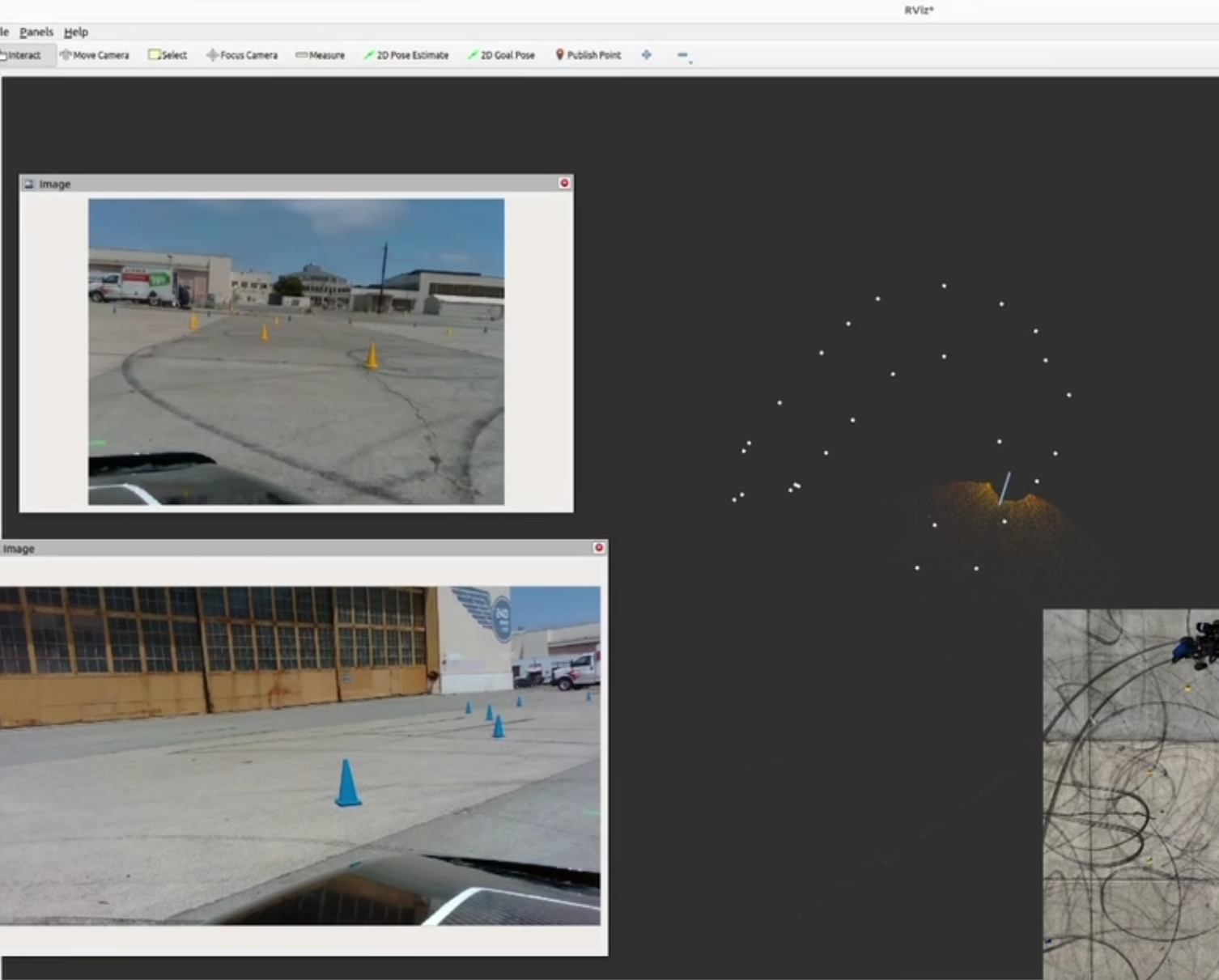Pick the Measure tool
This screenshot has width=1219, height=980.
[x=321, y=55]
